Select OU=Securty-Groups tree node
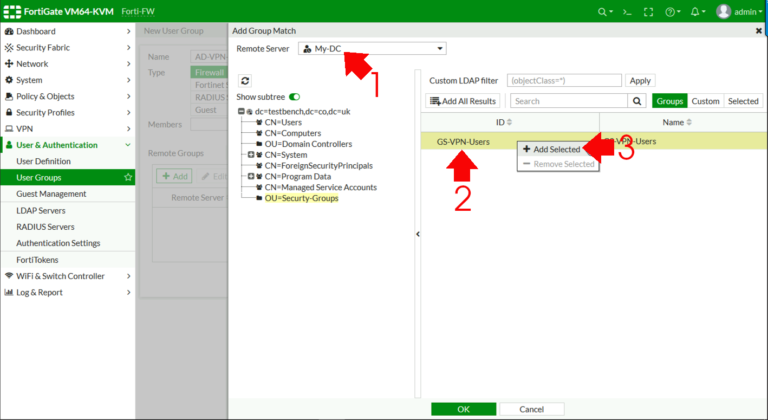 301,198
